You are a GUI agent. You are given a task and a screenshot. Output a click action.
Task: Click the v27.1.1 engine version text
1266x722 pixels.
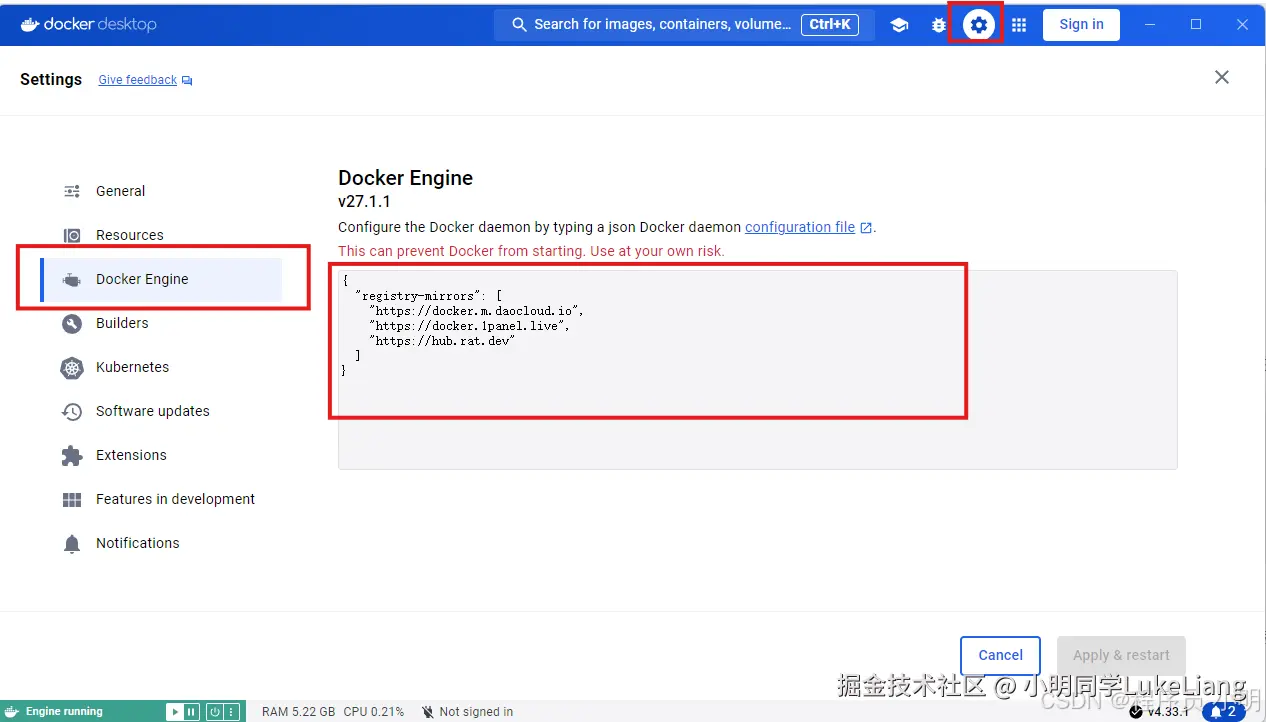pyautogui.click(x=364, y=202)
